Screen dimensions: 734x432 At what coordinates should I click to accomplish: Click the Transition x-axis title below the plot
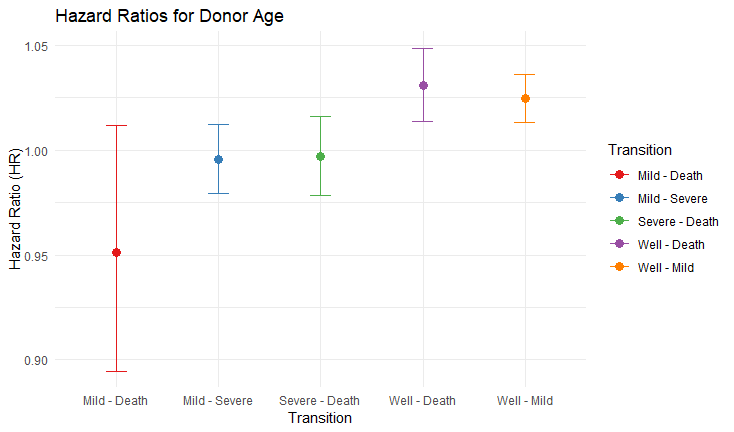319,419
